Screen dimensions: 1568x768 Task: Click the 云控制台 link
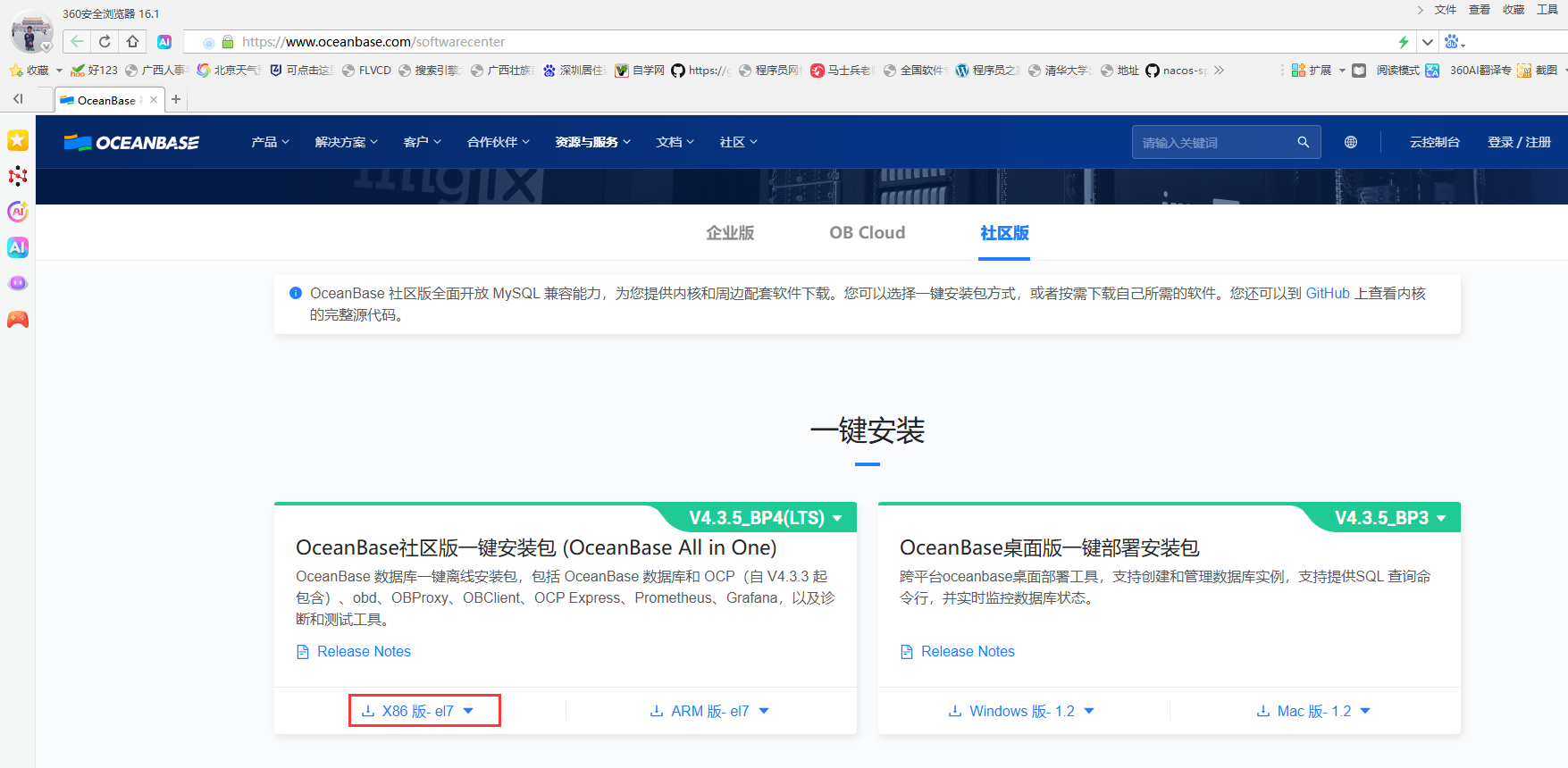click(x=1434, y=142)
